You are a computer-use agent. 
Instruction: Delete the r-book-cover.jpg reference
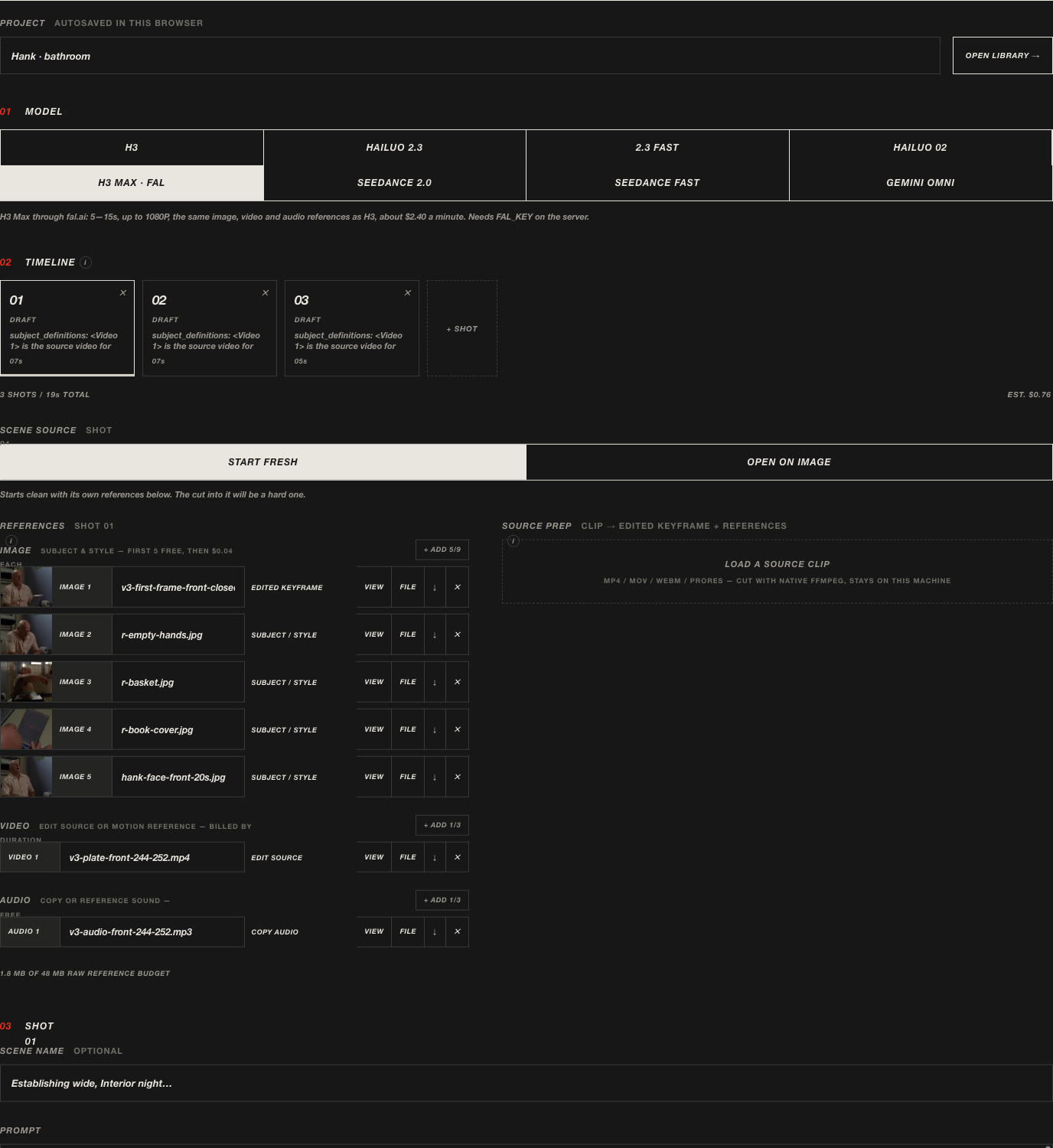click(x=458, y=729)
